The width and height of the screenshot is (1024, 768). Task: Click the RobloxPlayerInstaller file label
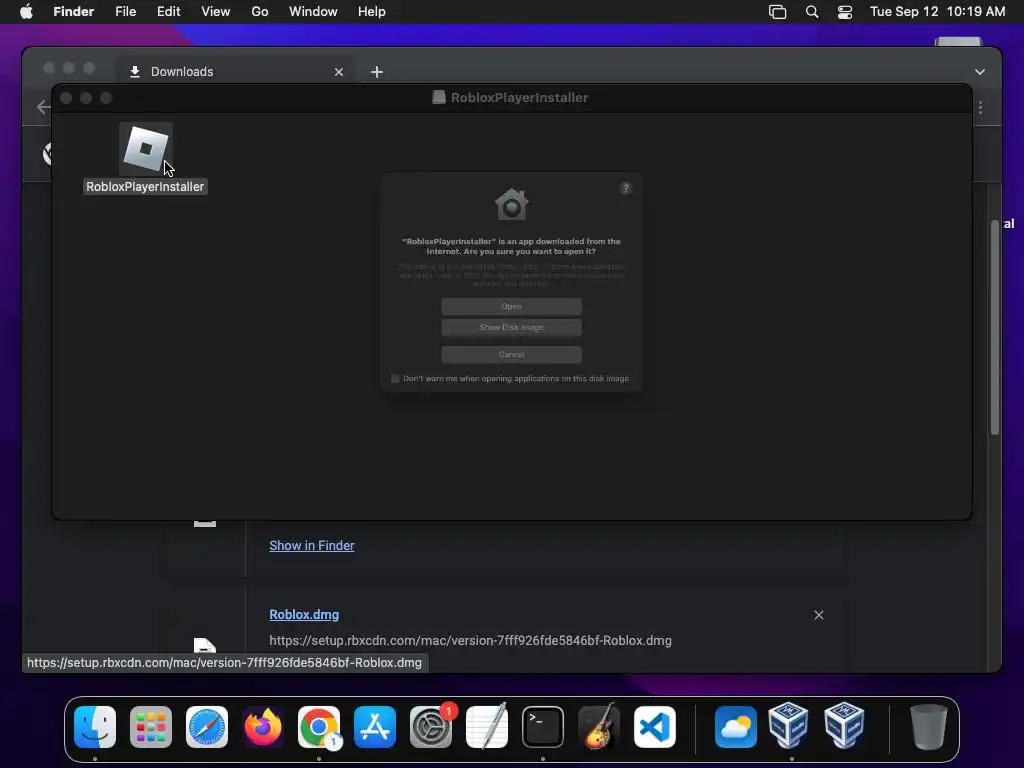[x=145, y=187]
